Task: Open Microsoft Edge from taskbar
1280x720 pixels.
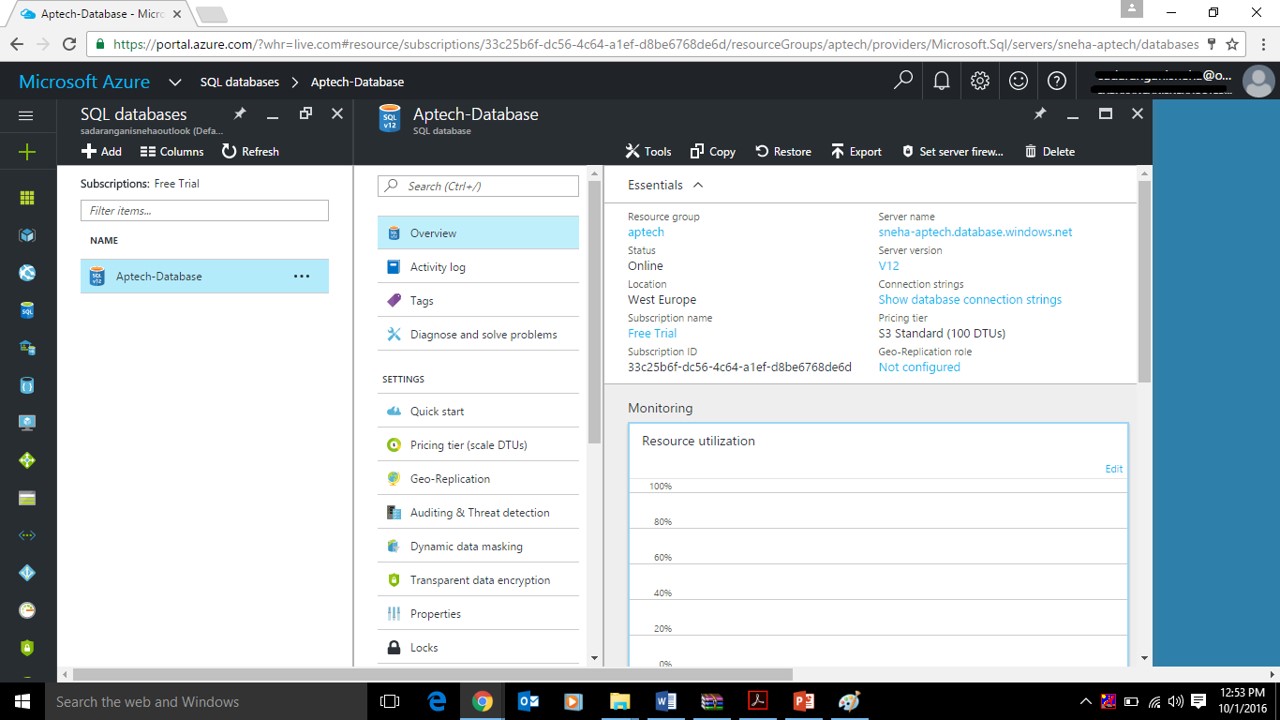Action: click(x=437, y=701)
